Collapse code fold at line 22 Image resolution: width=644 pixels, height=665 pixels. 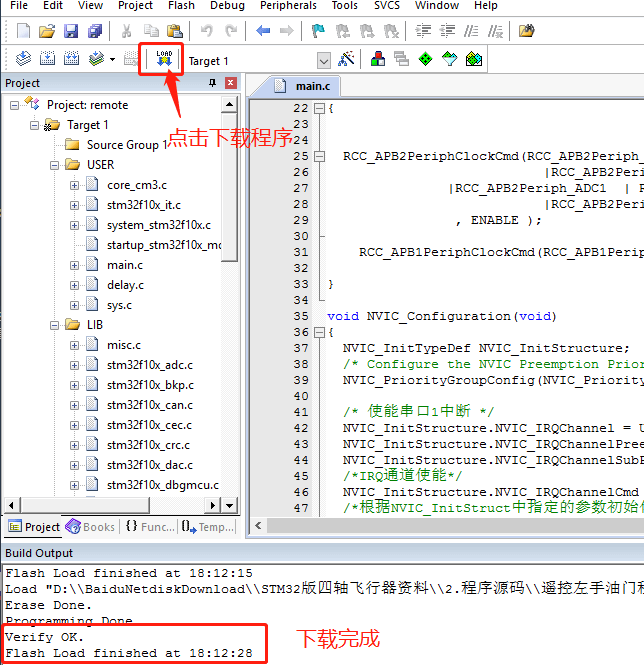(x=319, y=108)
